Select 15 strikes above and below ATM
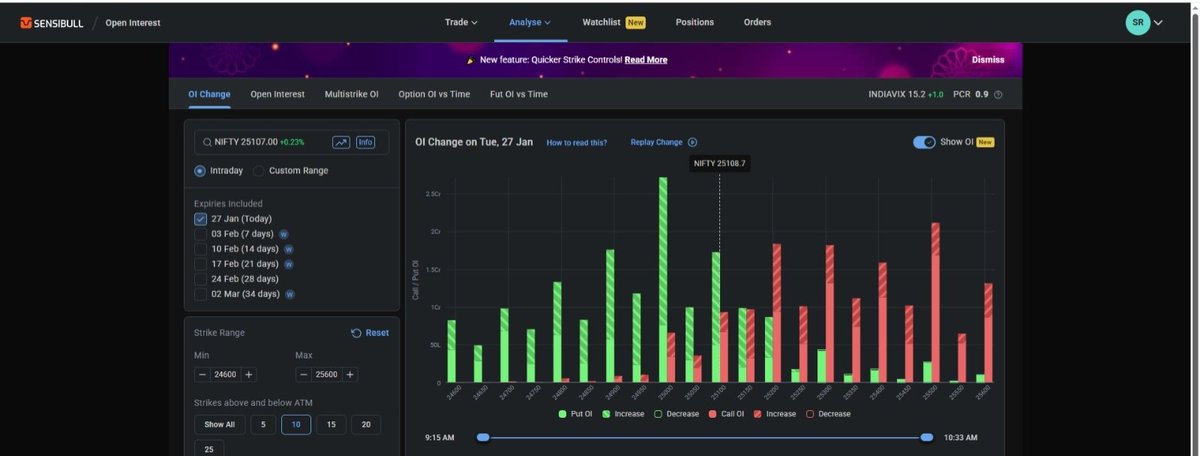 [331, 425]
